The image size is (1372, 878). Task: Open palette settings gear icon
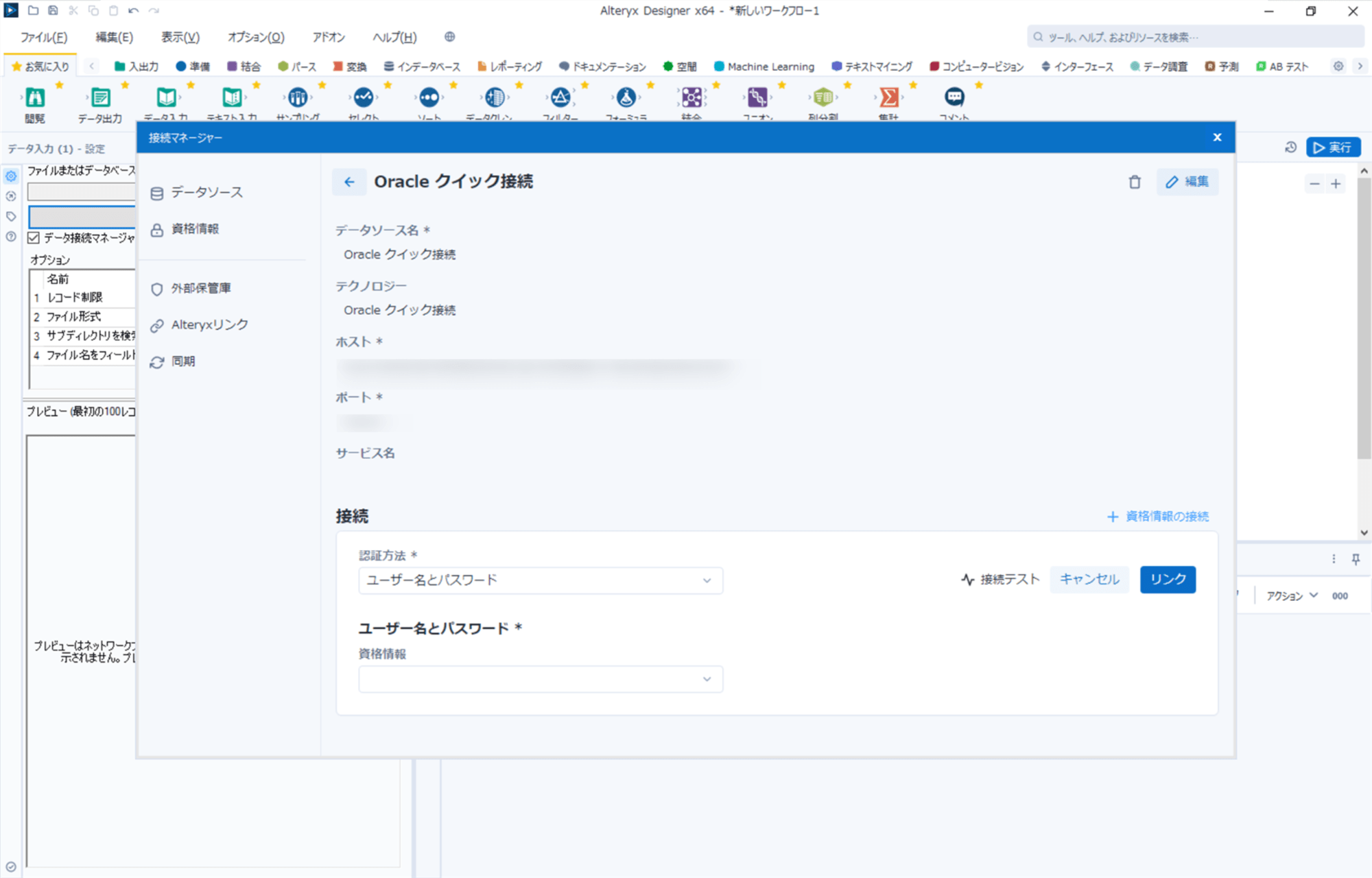tap(1338, 66)
